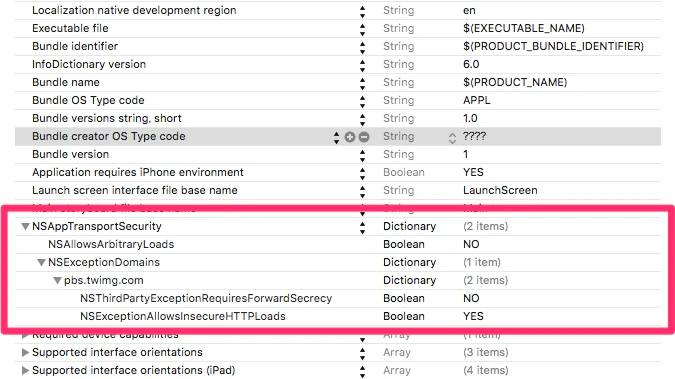Click NO value of NSThirdPartyExceptionRequiresForwardSecrecy
675x379 pixels.
pos(471,298)
